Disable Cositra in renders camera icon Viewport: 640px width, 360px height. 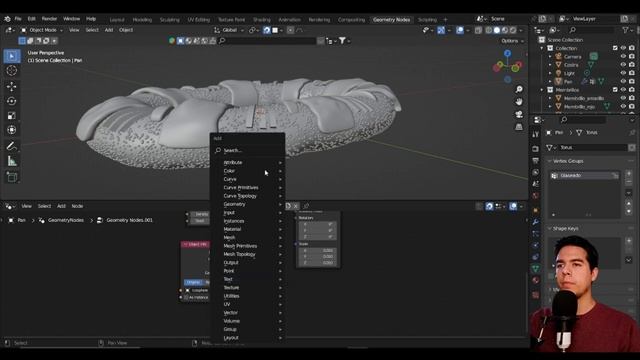[631, 65]
